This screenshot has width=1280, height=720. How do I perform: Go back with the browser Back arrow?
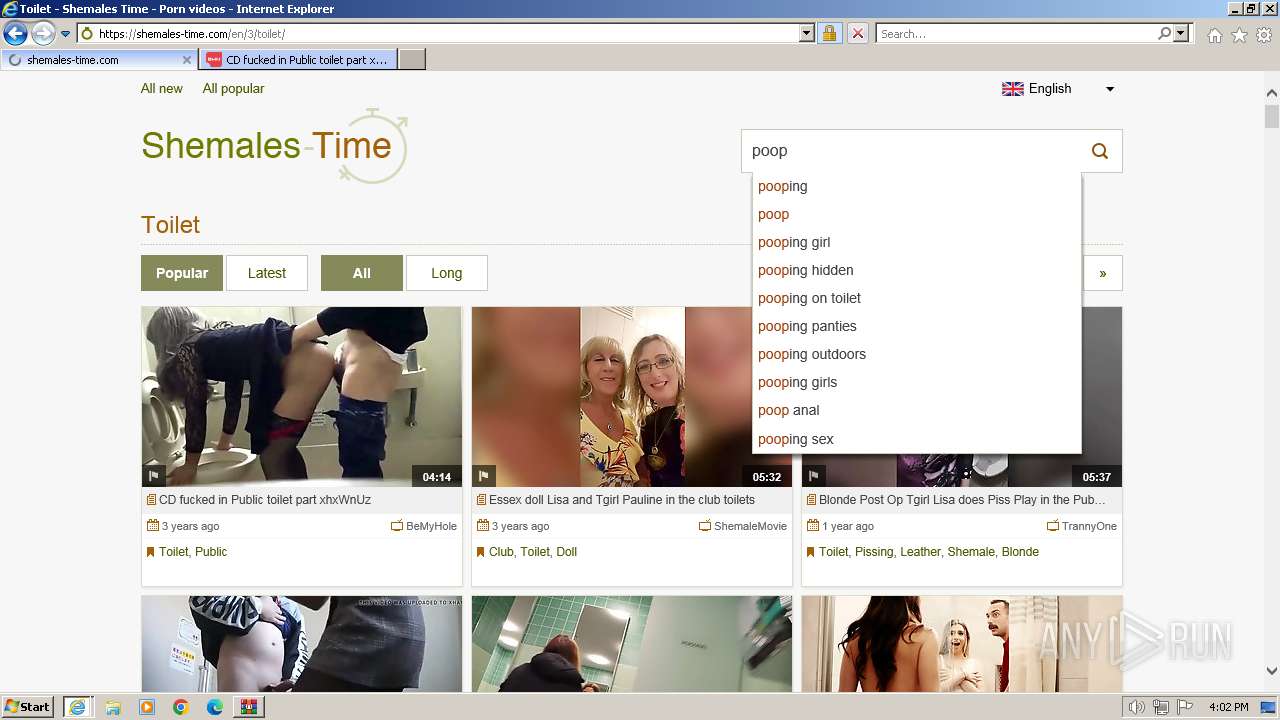15,34
